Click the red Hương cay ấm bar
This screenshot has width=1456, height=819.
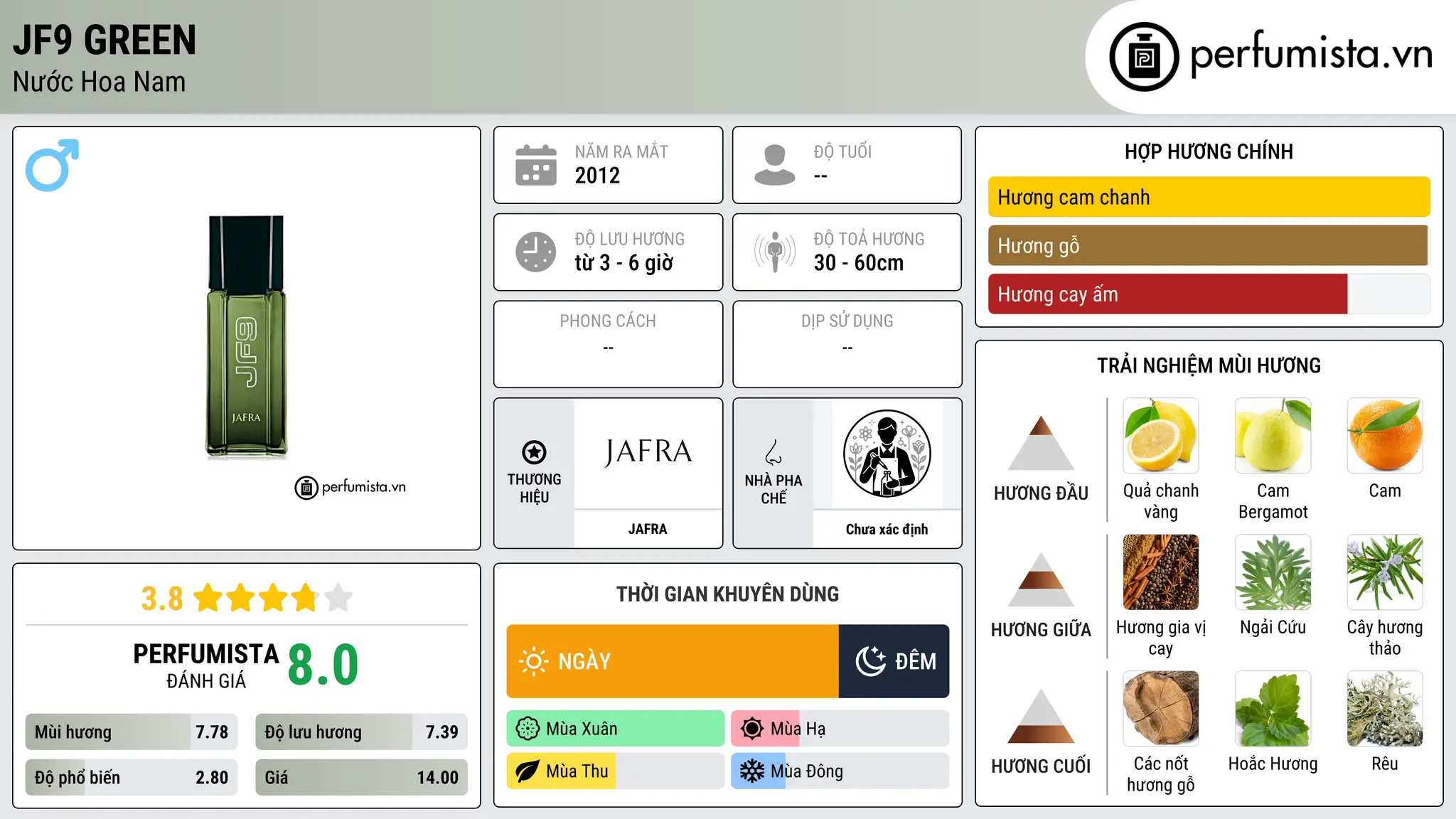tap(1167, 294)
